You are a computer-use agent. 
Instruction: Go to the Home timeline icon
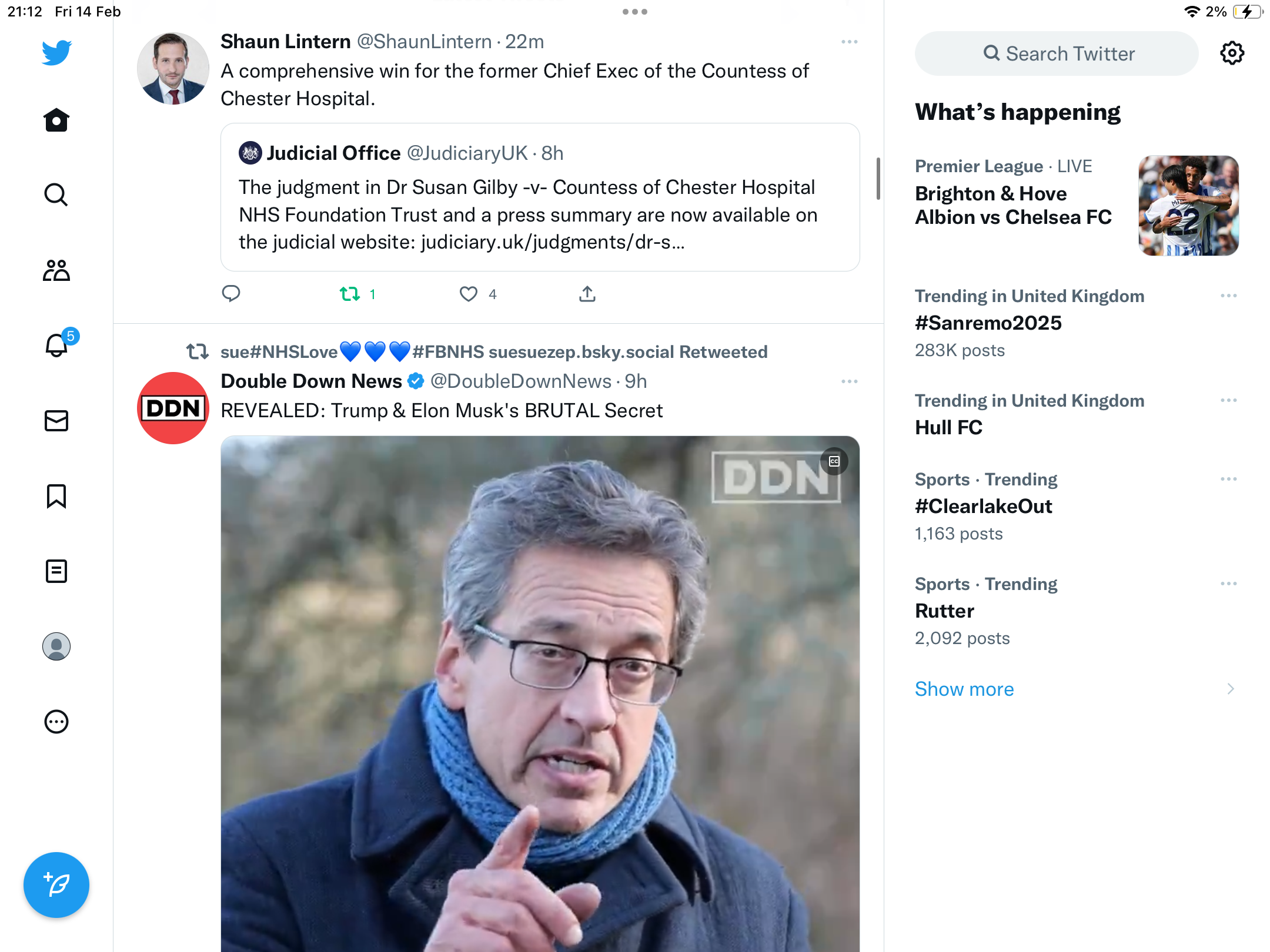56,120
